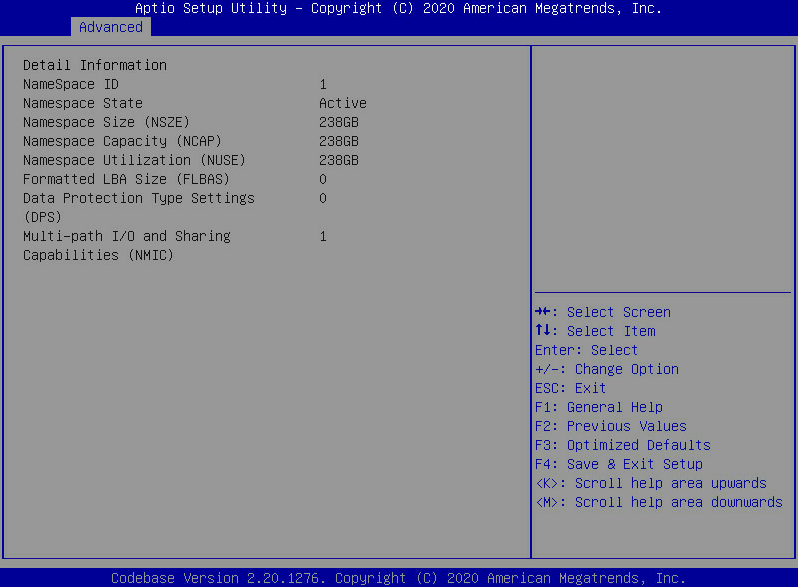Click the 1 value for Multi-path I/O

[x=323, y=236]
